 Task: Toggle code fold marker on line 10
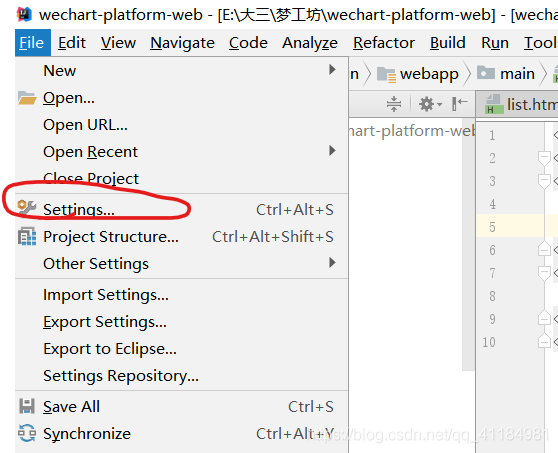coord(544,340)
